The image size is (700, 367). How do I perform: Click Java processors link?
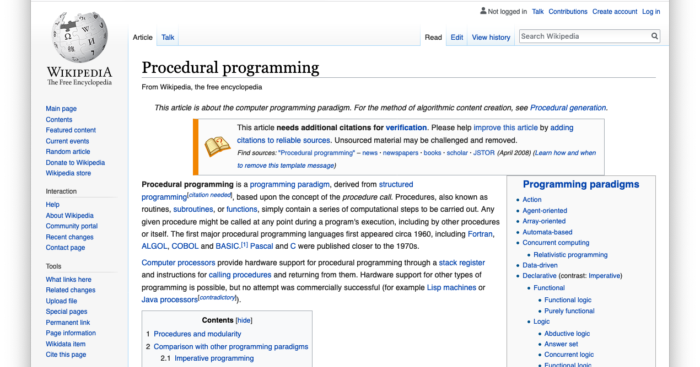pyautogui.click(x=169, y=300)
